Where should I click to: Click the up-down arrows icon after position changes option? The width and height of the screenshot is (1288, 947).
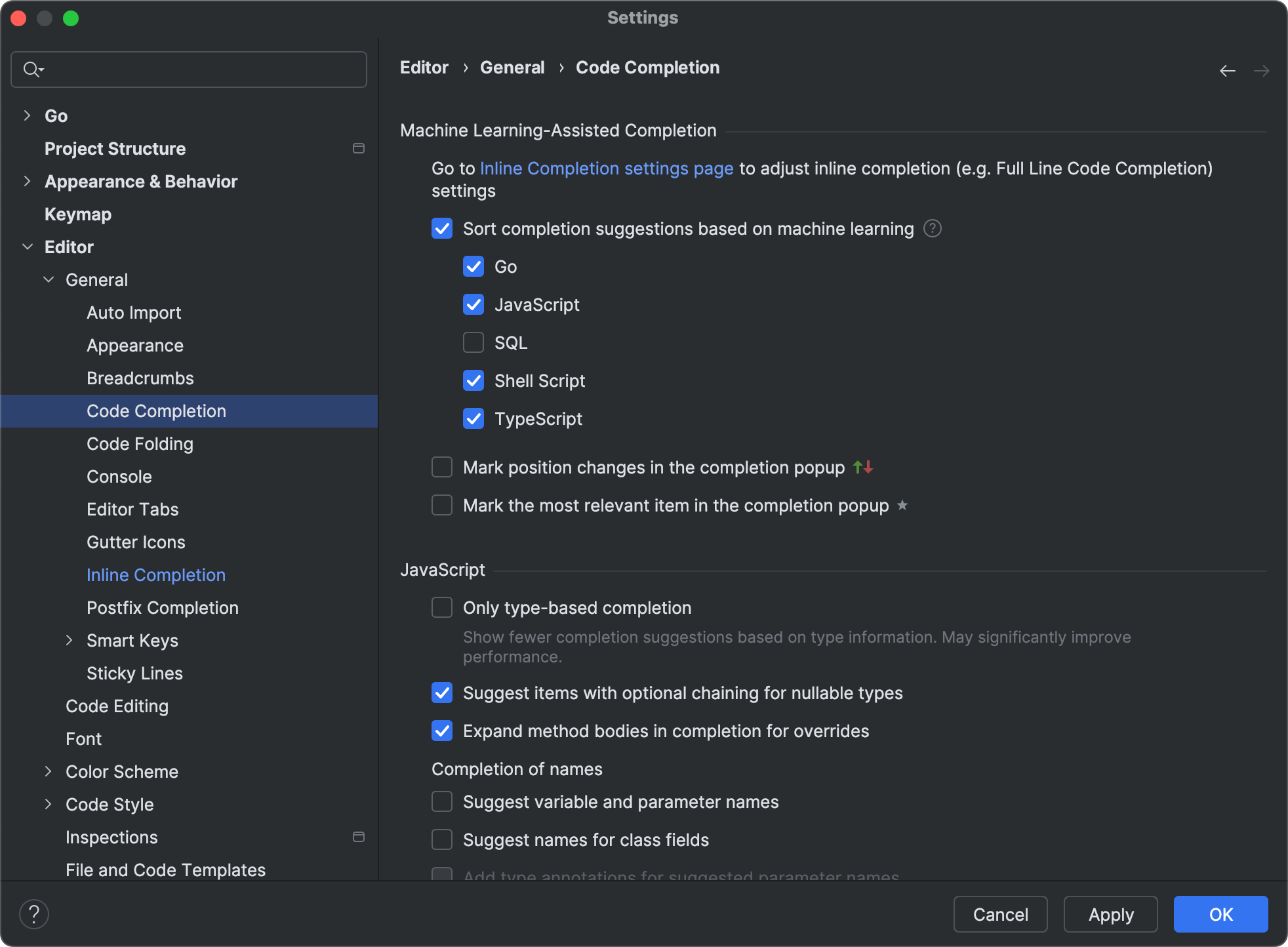coord(862,467)
